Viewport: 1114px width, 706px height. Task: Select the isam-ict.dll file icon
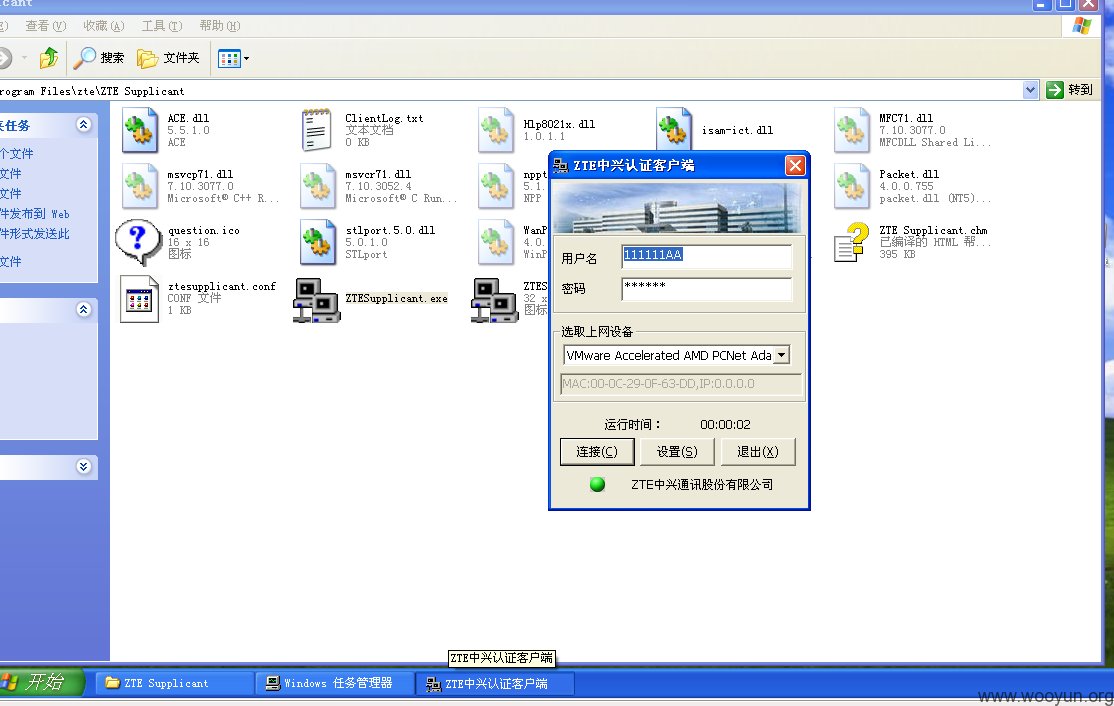[674, 129]
